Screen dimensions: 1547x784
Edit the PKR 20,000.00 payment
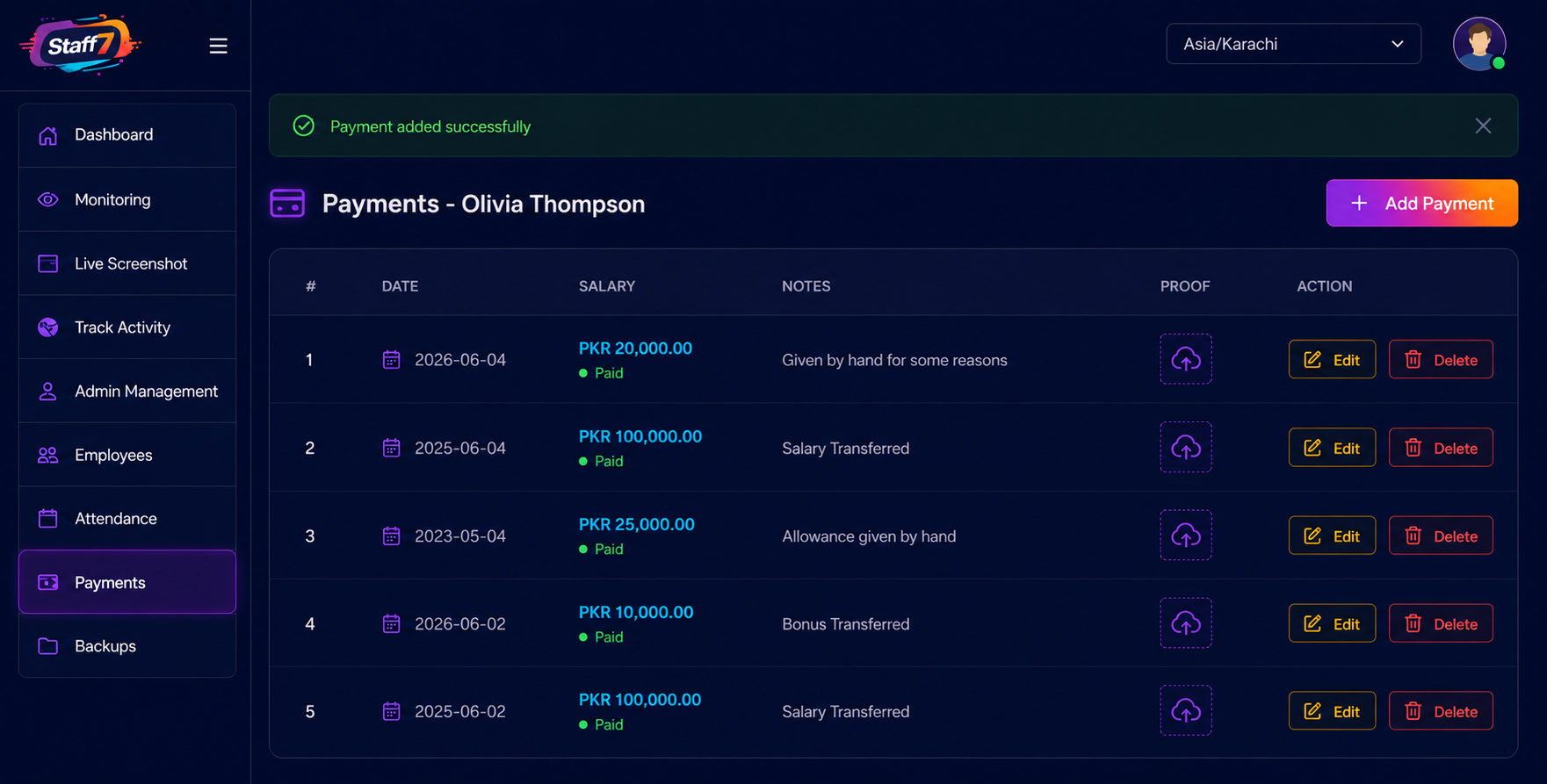(1332, 360)
